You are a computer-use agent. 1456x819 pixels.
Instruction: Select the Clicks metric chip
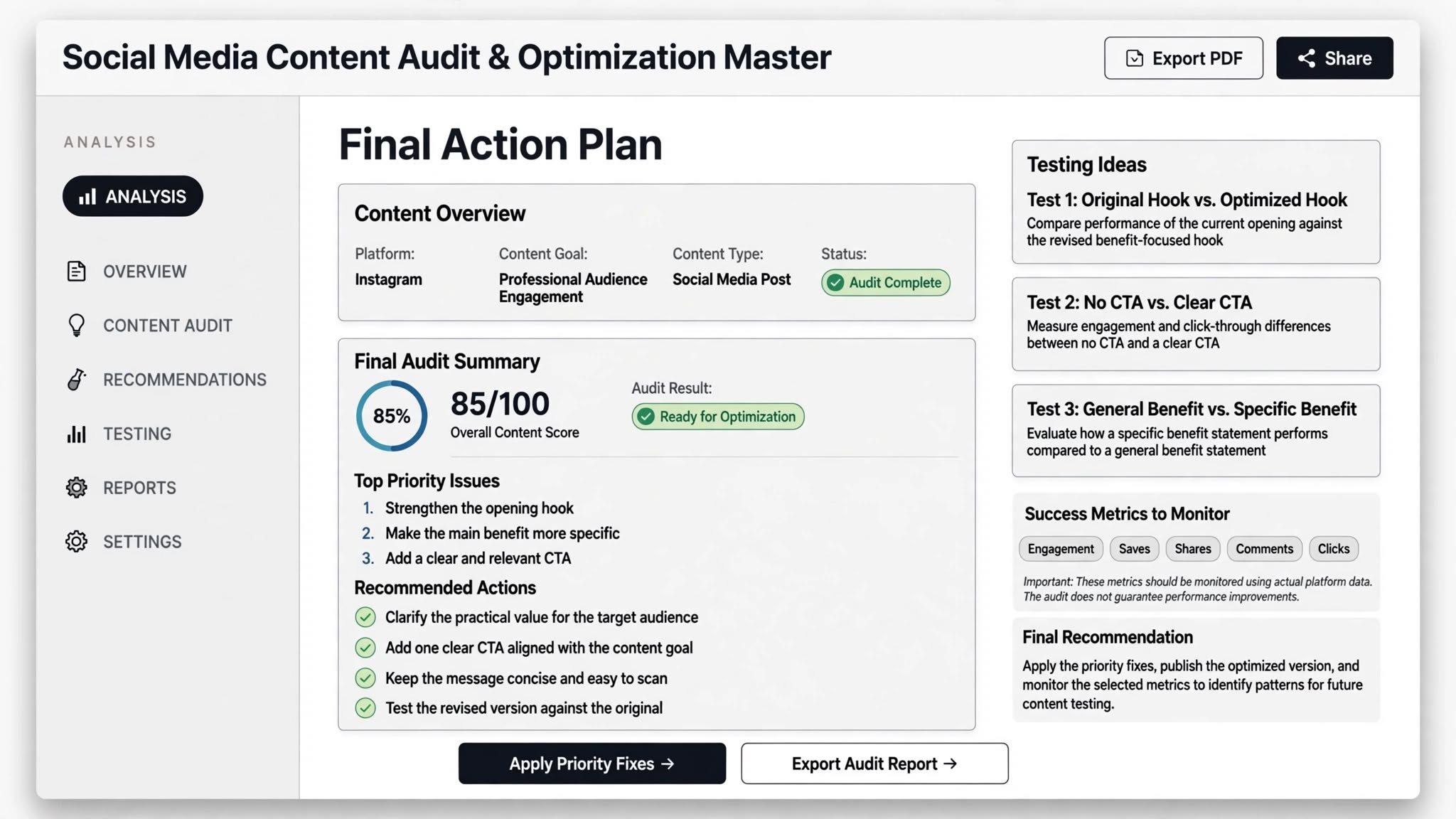click(1334, 549)
